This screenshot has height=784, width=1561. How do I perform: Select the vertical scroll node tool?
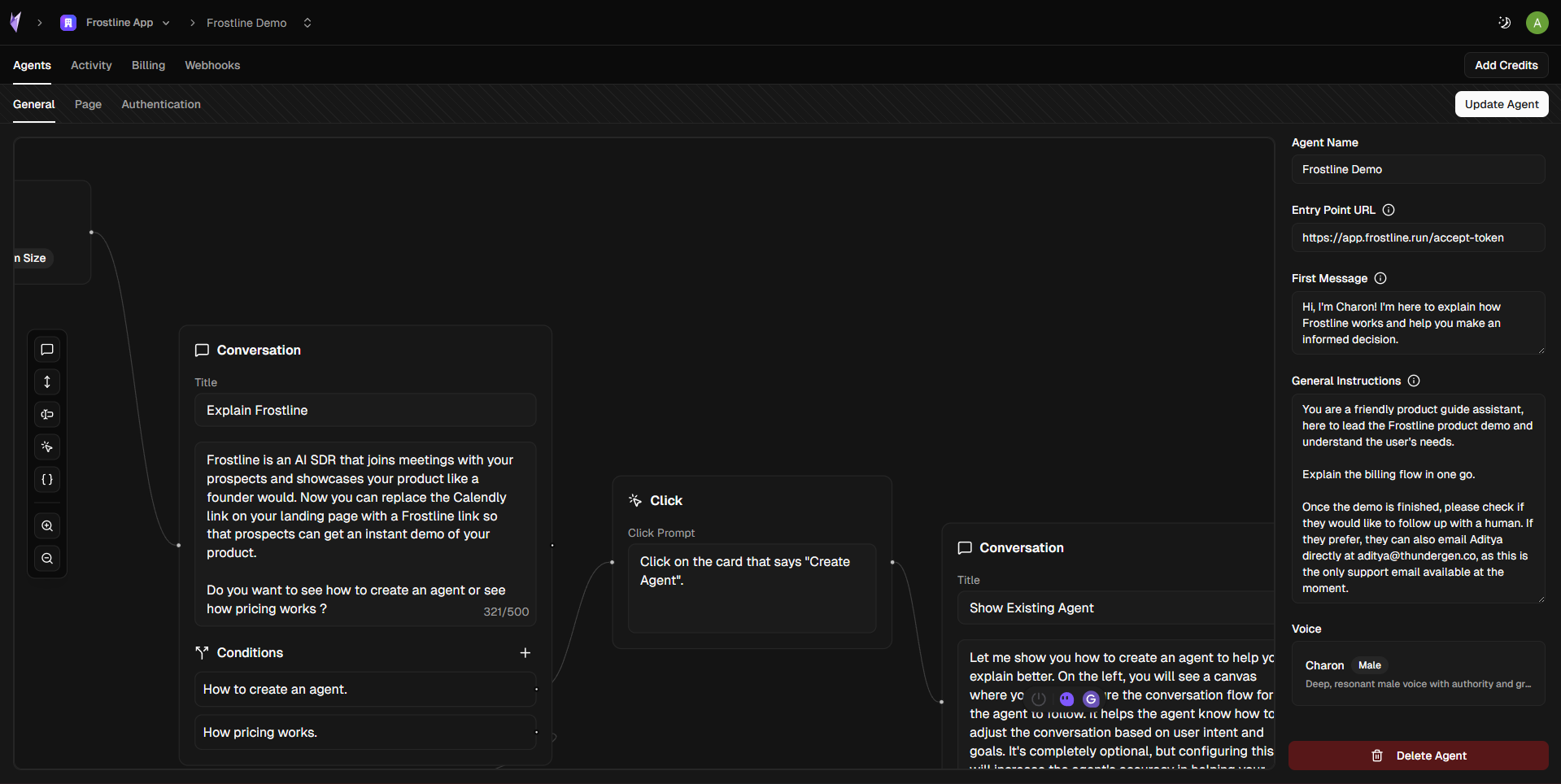(47, 382)
